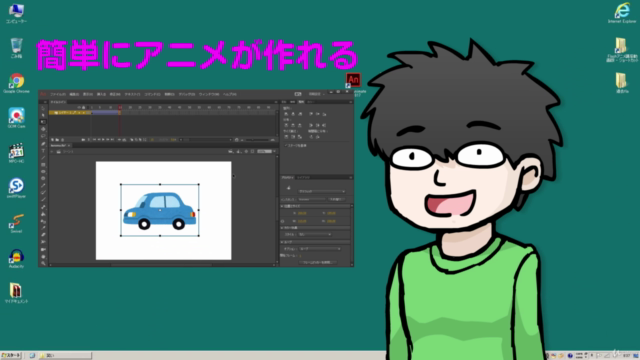This screenshot has height=360, width=640.
Task: Click the Use Frame Picker button
Action: [317, 262]
